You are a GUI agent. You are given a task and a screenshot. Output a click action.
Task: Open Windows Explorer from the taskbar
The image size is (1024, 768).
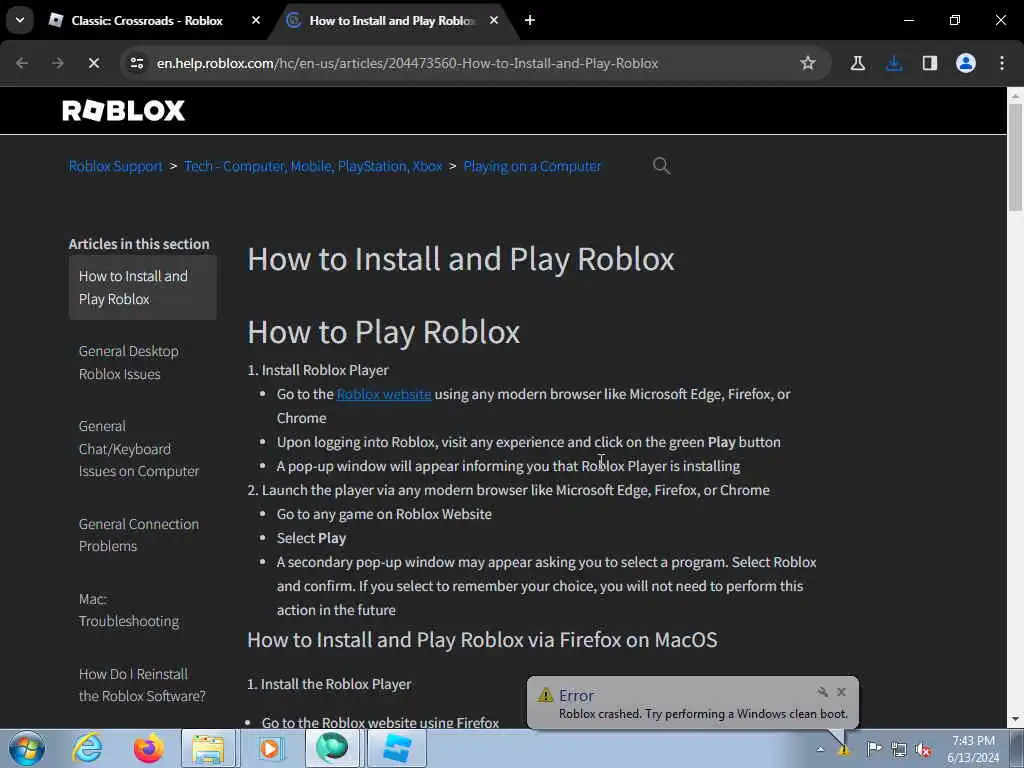(208, 748)
